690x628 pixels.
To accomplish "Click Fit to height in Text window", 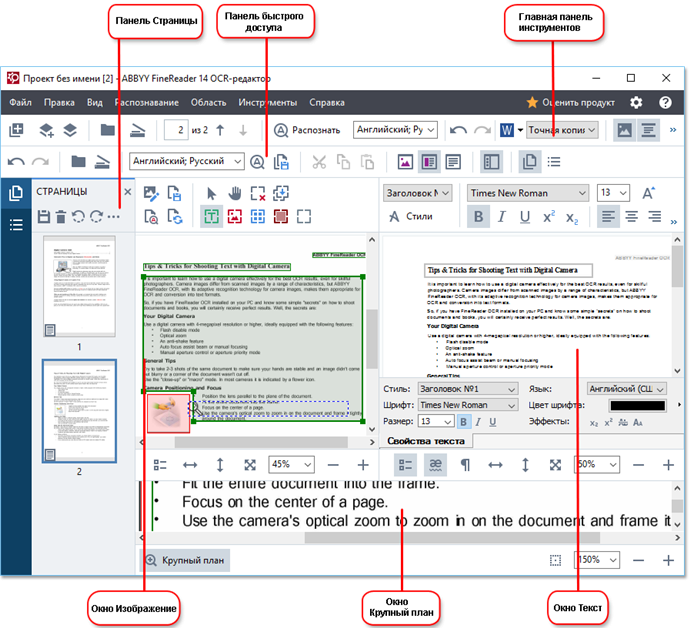I will pos(525,465).
